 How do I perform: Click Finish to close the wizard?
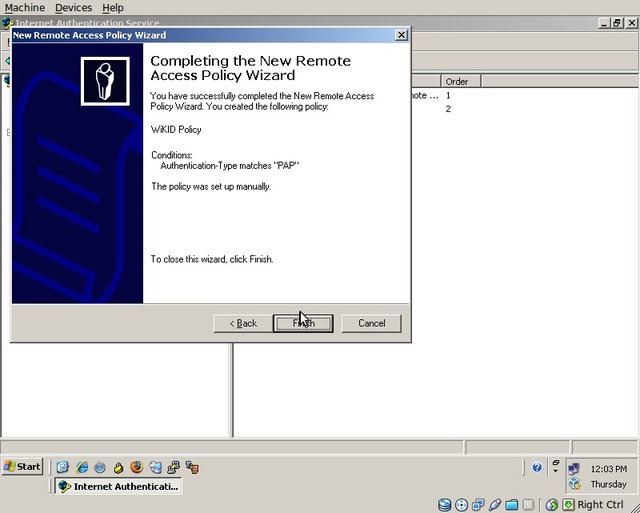tap(303, 323)
